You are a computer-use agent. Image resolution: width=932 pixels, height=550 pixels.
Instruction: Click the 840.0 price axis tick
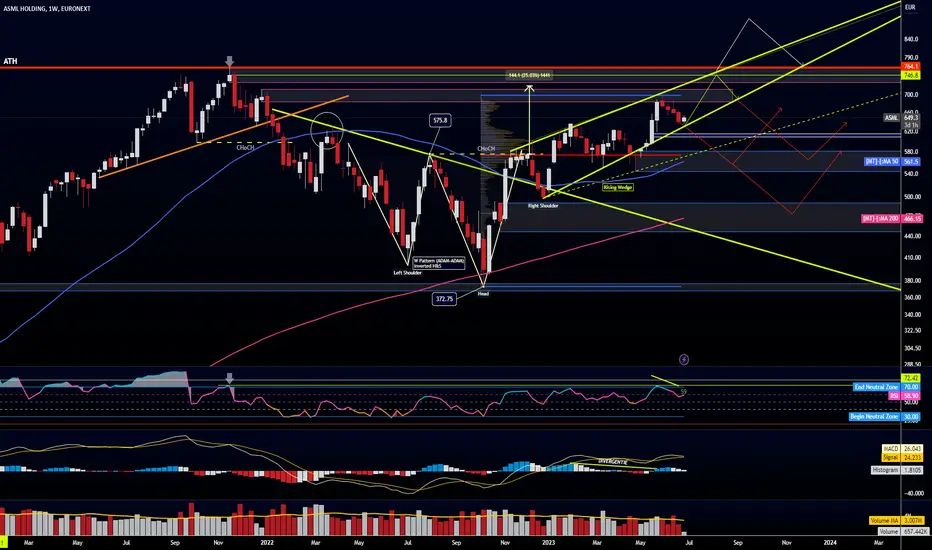[911, 39]
